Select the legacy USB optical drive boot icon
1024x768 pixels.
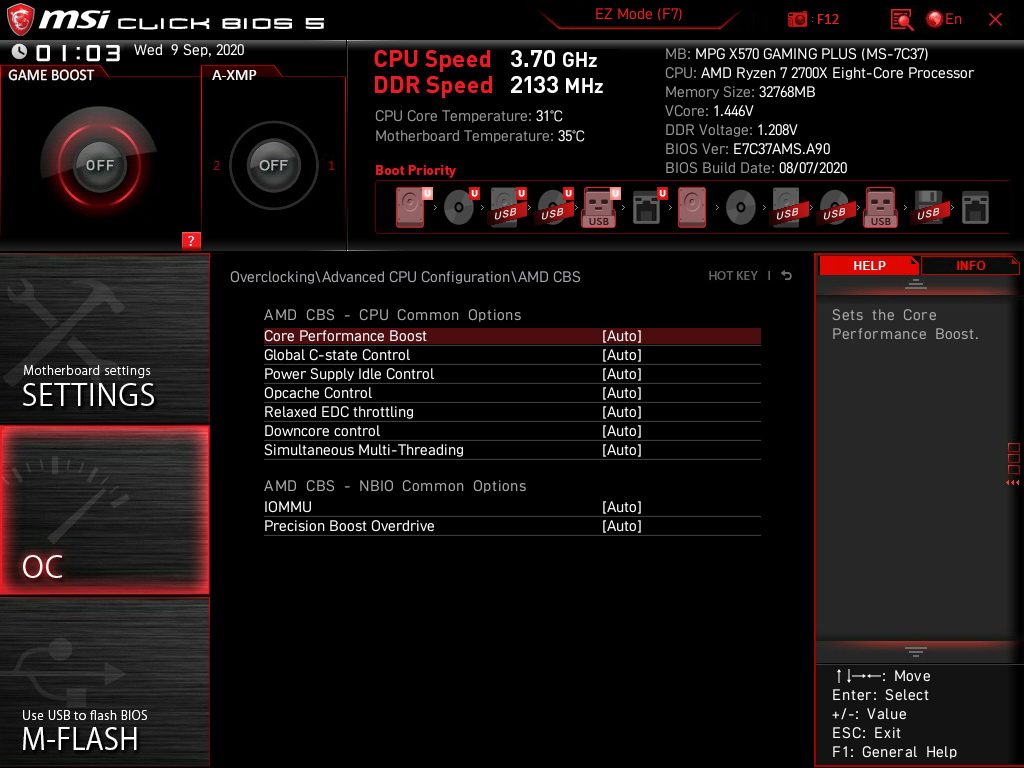click(834, 208)
